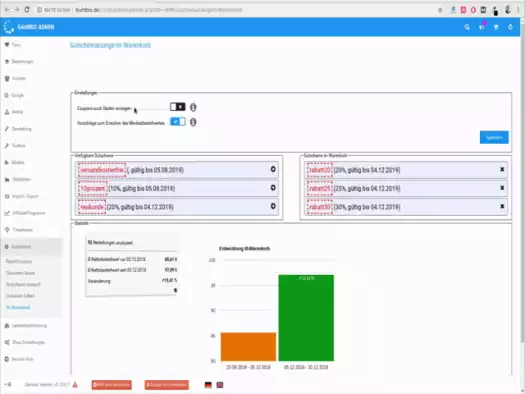Enable the Coupons anzeigen switch
Image resolution: width=525 pixels, height=394 pixels.
(x=177, y=107)
